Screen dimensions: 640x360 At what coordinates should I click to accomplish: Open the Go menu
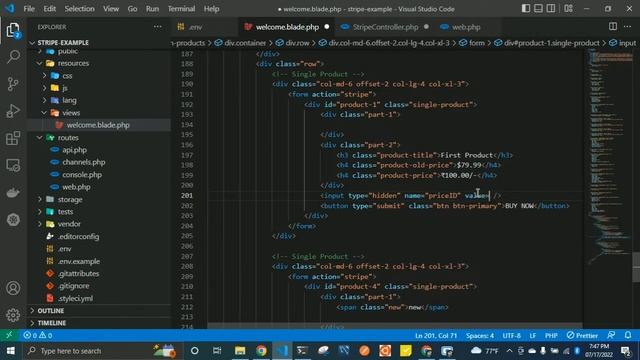[132, 9]
